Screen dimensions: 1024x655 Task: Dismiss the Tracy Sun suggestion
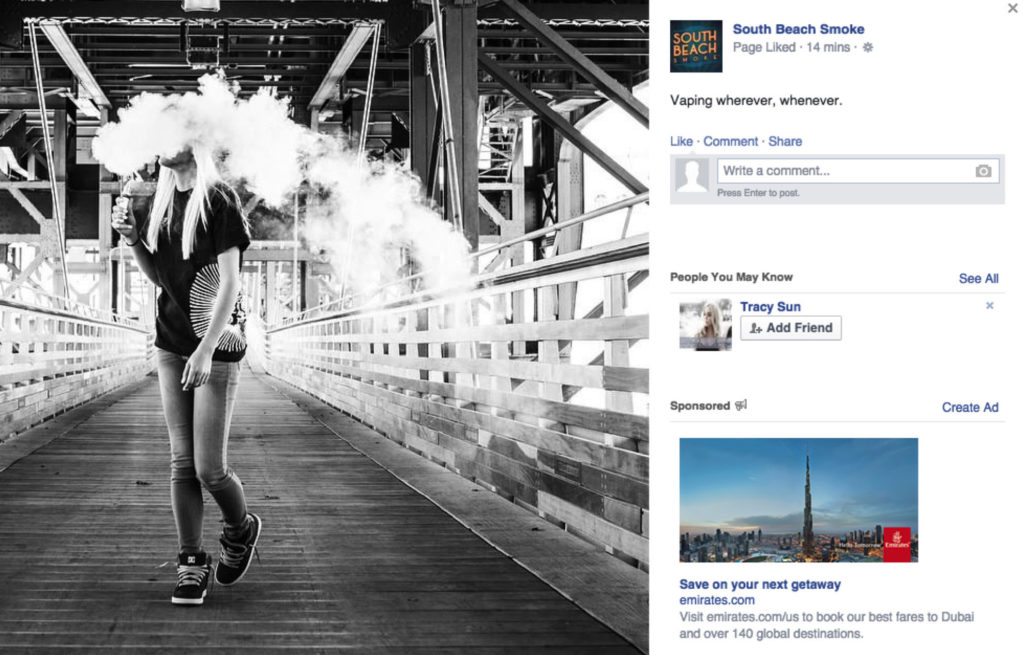tap(990, 306)
